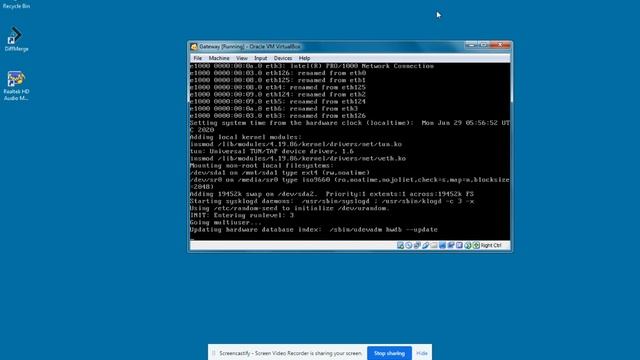The height and width of the screenshot is (360, 640).
Task: Open the Recycle Bin desktop icon
Action: pos(16,5)
